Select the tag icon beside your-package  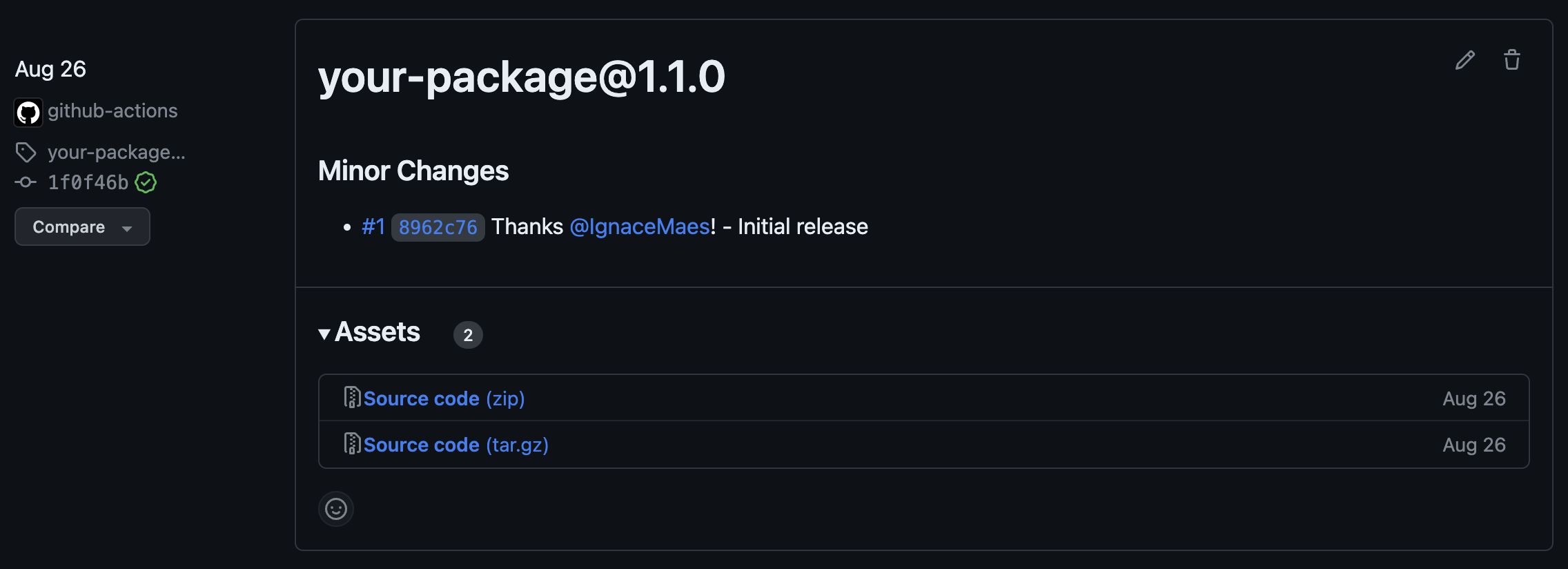(26, 152)
